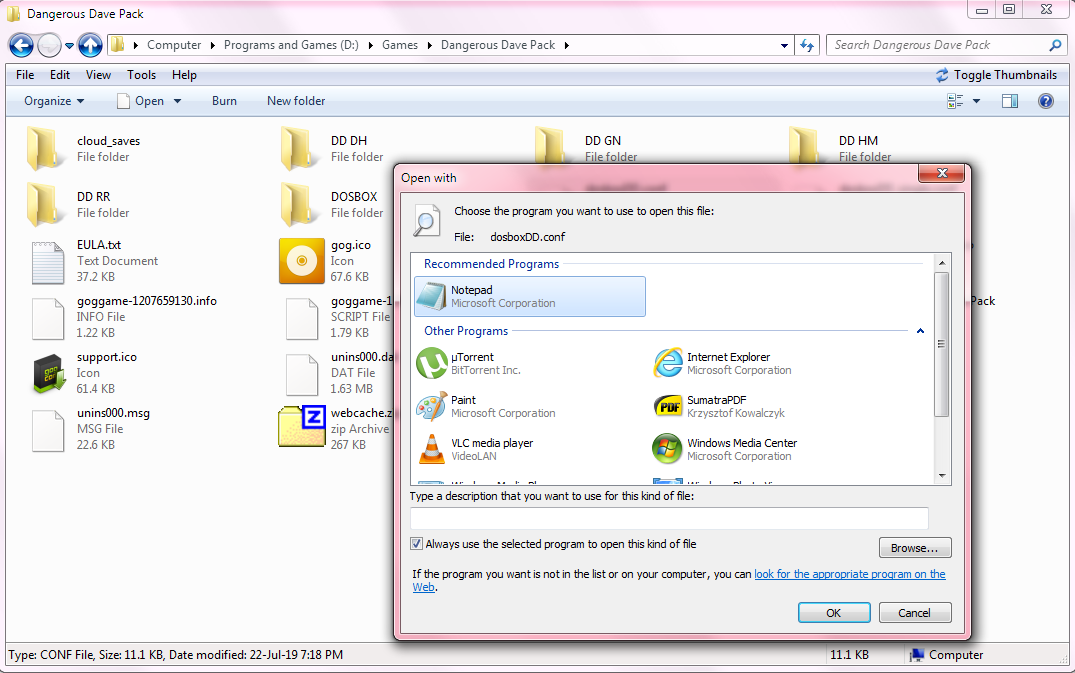Toggle the preview pane icon
This screenshot has width=1075, height=673.
1010,101
